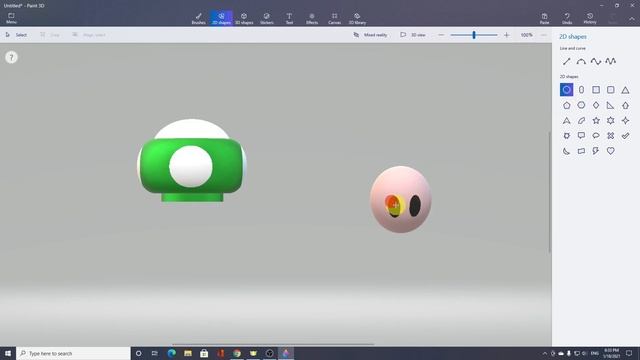Open the History panel
This screenshot has height=360, width=640.
590,18
